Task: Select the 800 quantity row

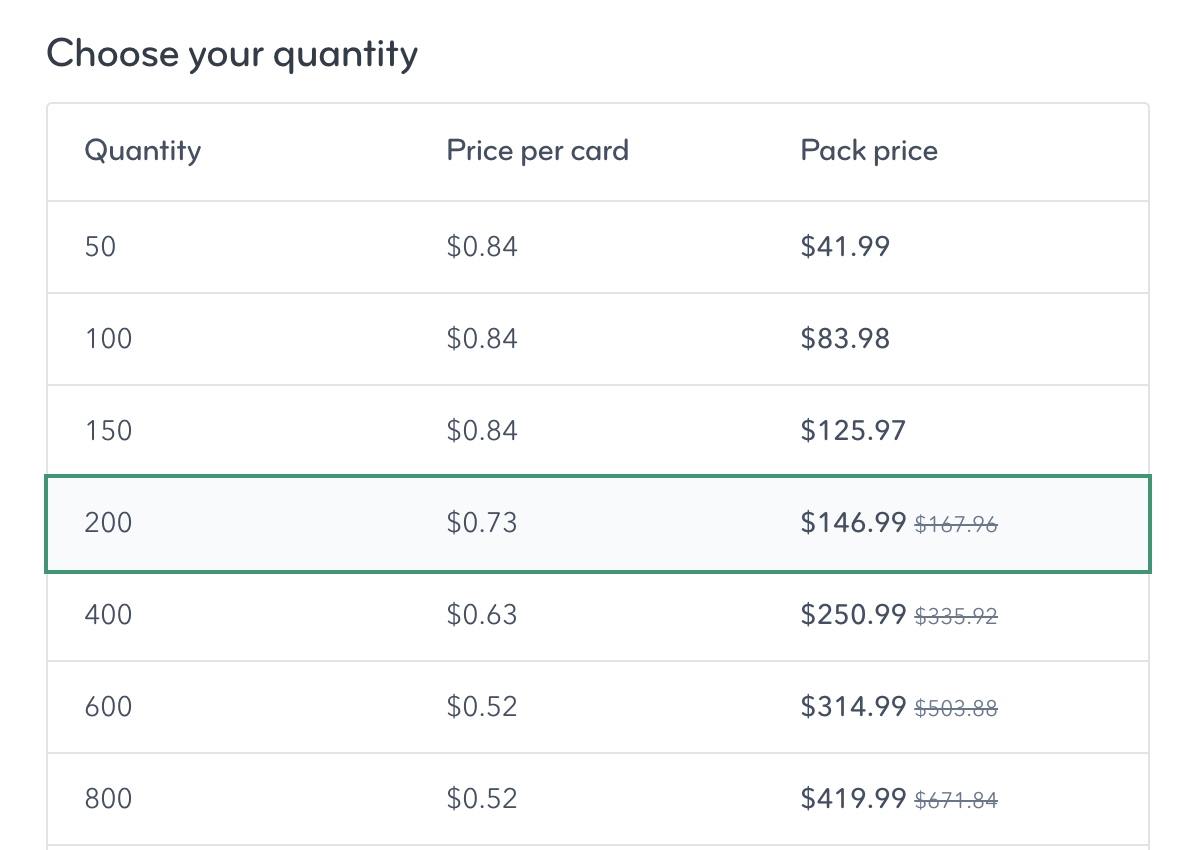Action: [108, 799]
